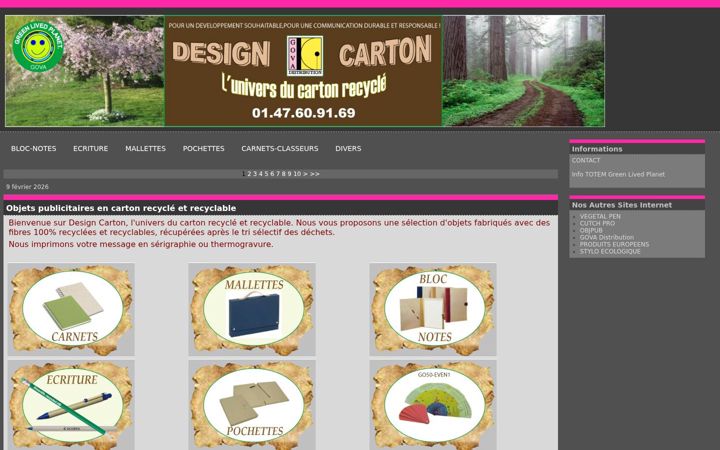Go to pagination page 8

(x=284, y=174)
